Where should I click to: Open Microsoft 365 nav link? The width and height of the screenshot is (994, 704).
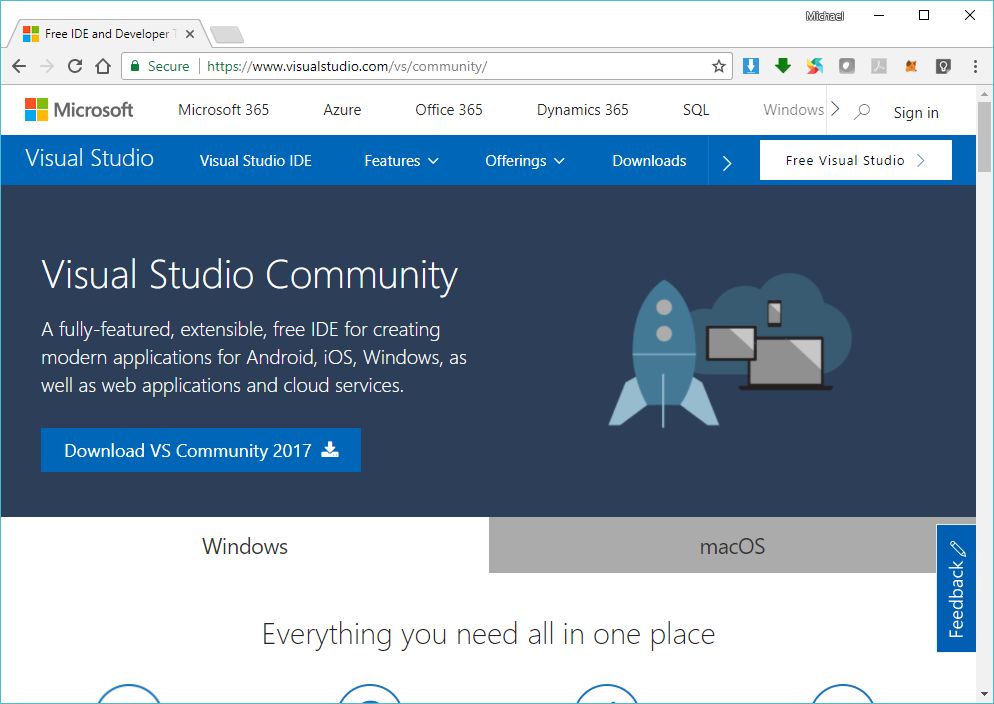coord(223,110)
